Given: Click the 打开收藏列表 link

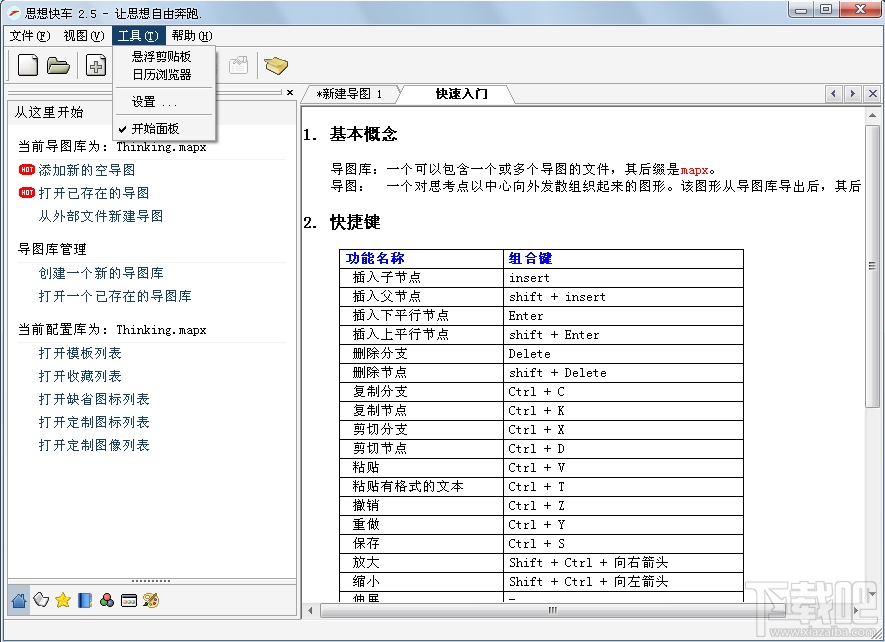Looking at the screenshot, I should (80, 376).
